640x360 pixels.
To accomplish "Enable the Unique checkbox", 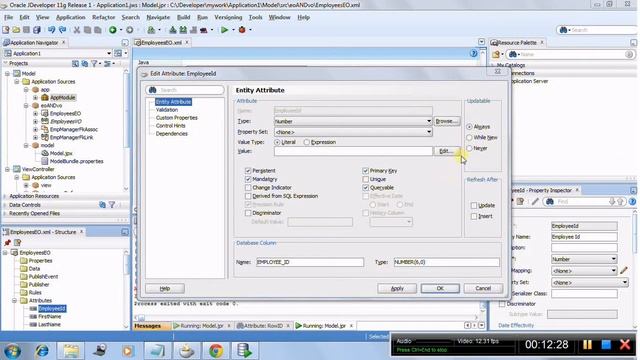I will pos(365,179).
